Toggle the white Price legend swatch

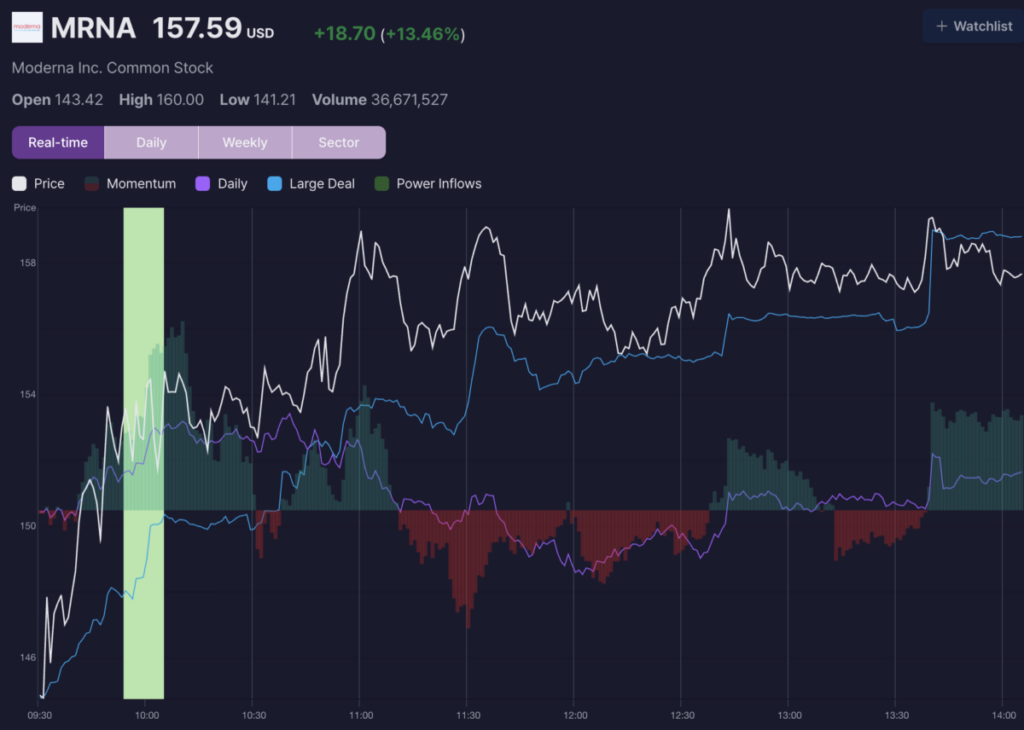(x=19, y=183)
